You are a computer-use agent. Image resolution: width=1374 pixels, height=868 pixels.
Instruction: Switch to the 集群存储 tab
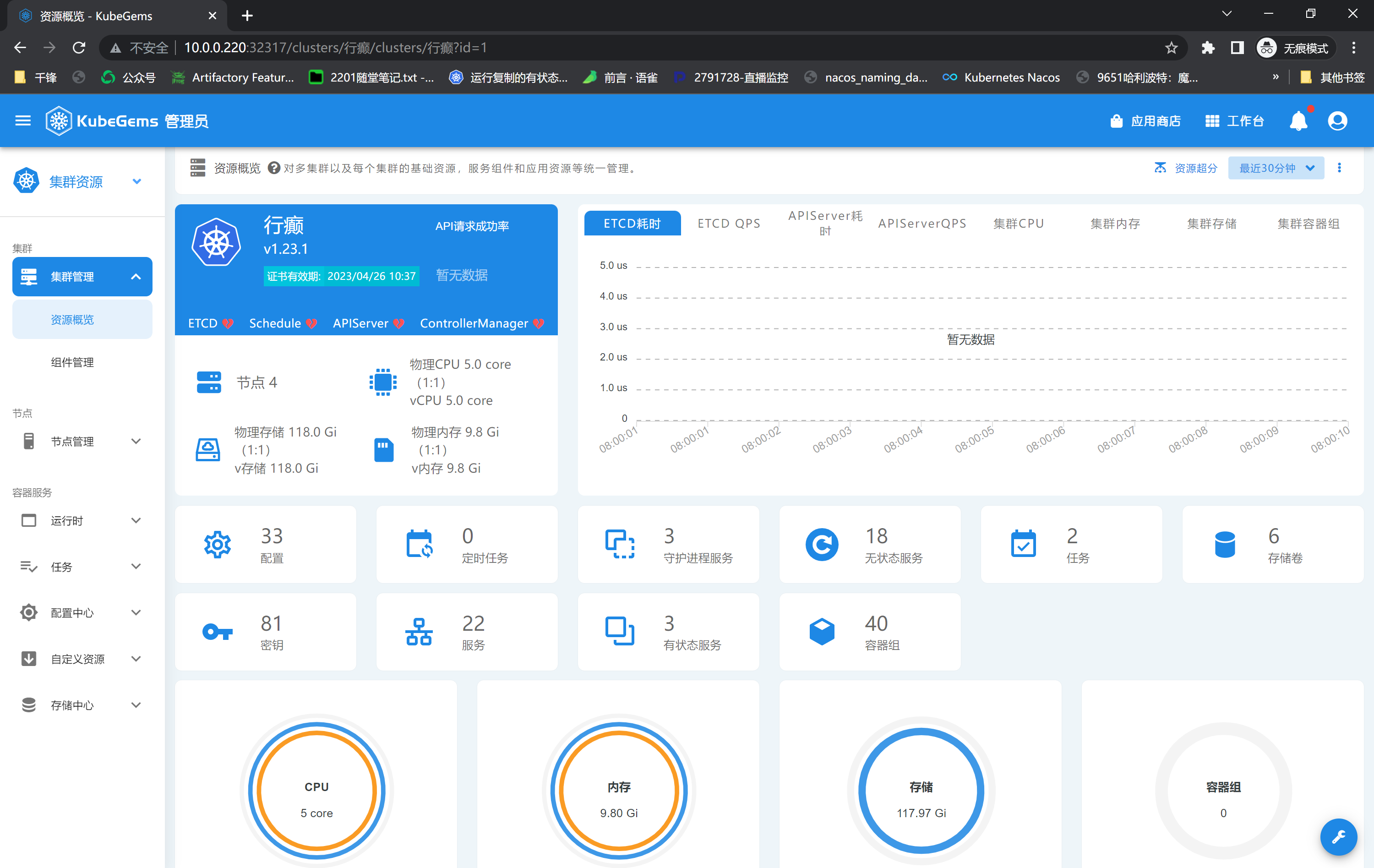pyautogui.click(x=1212, y=223)
